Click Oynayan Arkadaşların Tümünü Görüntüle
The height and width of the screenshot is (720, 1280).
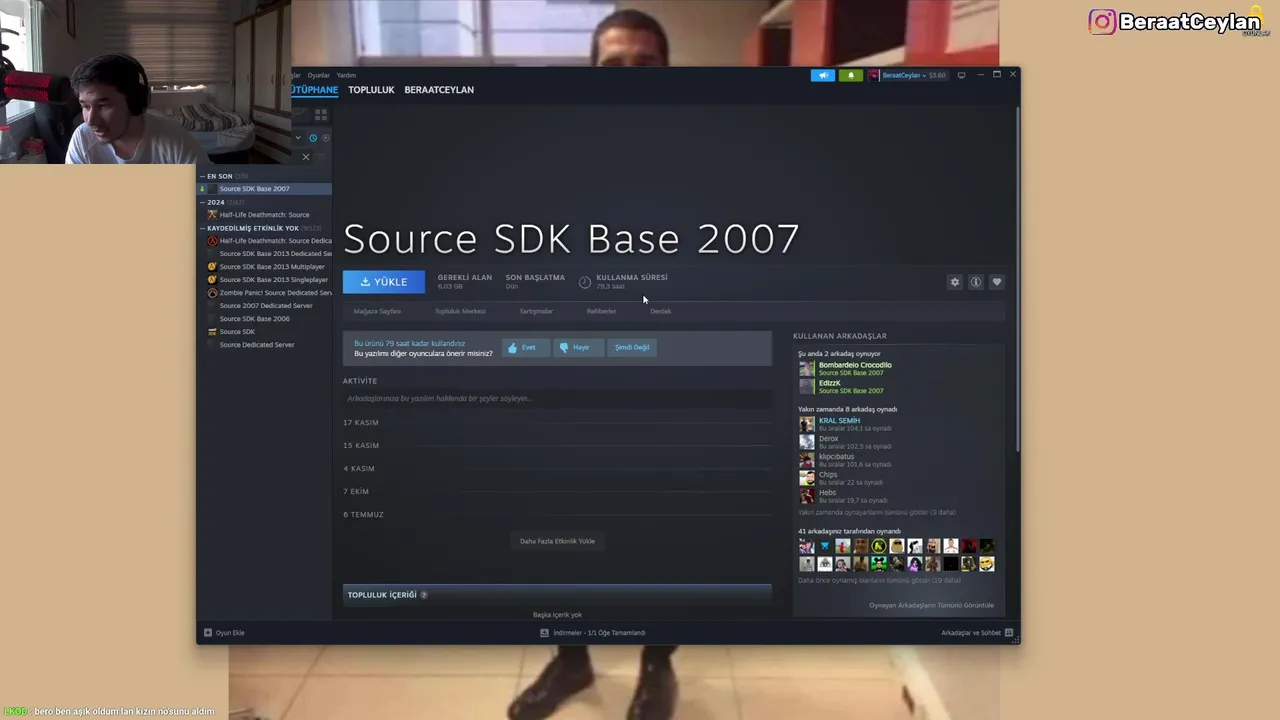click(x=931, y=606)
